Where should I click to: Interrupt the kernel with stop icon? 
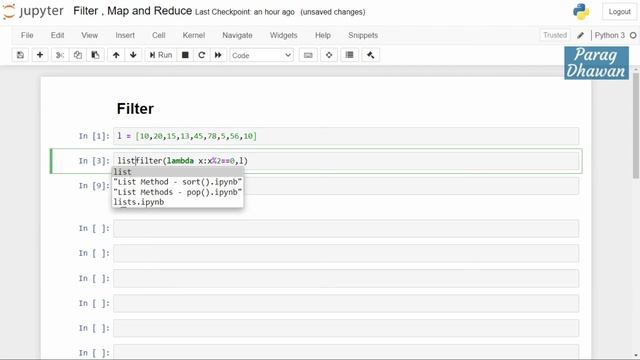pos(185,55)
